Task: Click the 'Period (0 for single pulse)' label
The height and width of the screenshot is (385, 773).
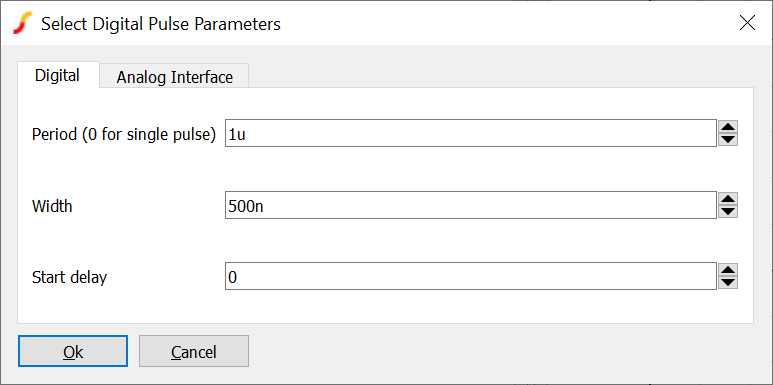Action: [124, 134]
